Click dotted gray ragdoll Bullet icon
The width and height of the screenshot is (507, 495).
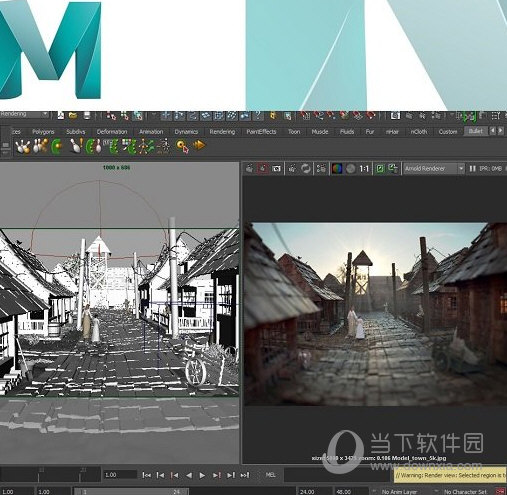click(163, 147)
